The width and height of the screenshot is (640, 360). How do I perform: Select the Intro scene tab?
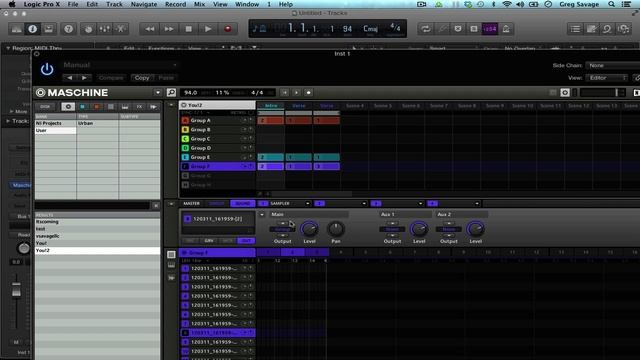[x=271, y=106]
